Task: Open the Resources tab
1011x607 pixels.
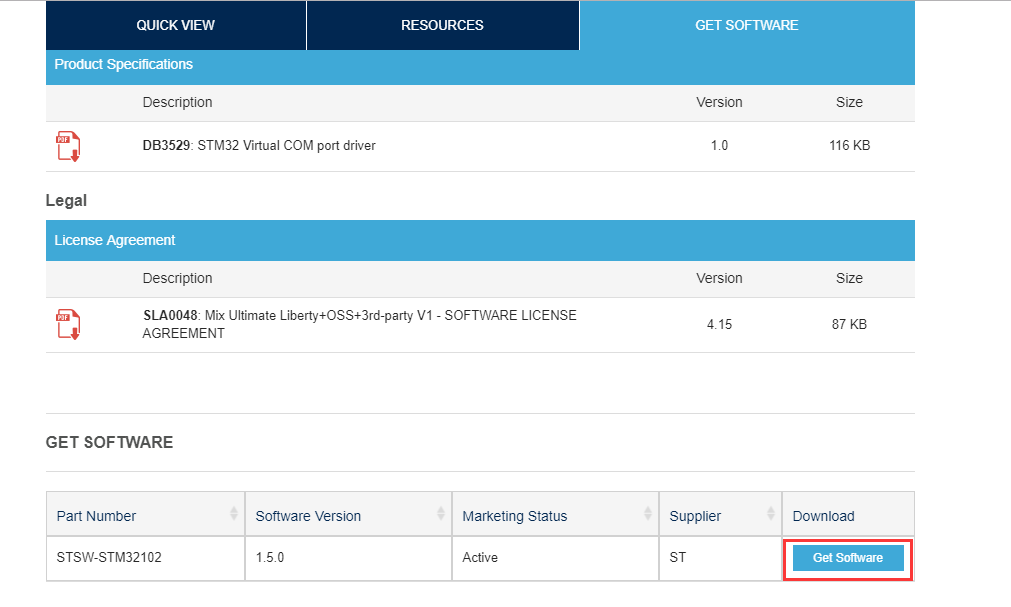Action: [x=442, y=25]
